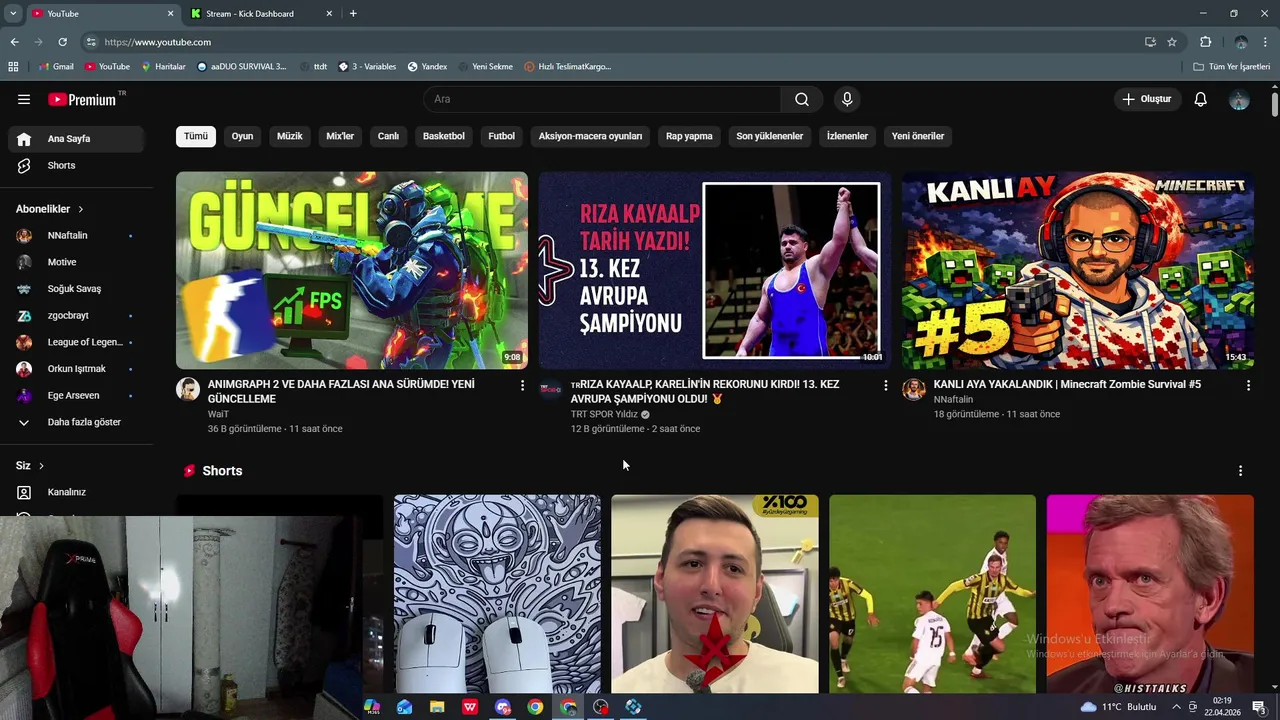The image size is (1280, 720).
Task: Open the account avatar menu
Action: click(x=1239, y=99)
